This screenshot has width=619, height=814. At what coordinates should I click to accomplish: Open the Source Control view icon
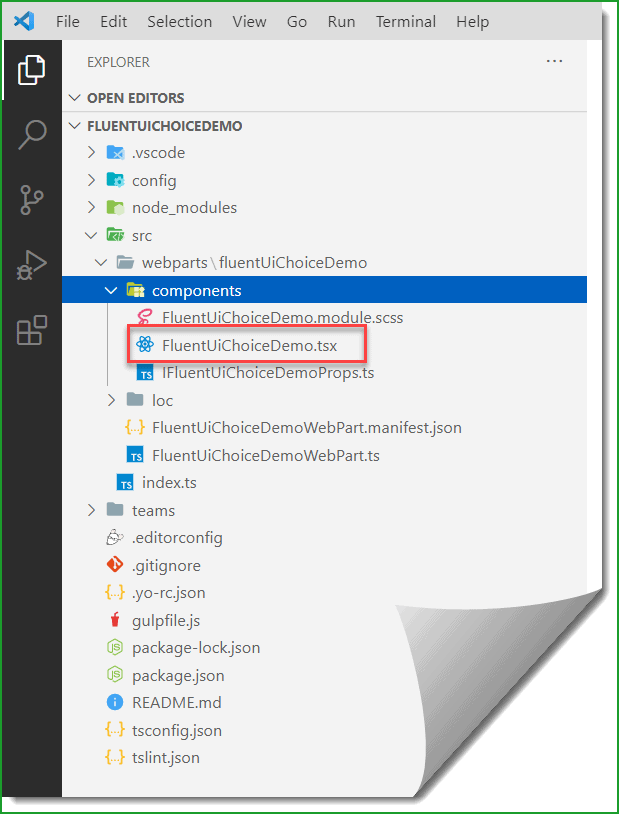coord(32,200)
